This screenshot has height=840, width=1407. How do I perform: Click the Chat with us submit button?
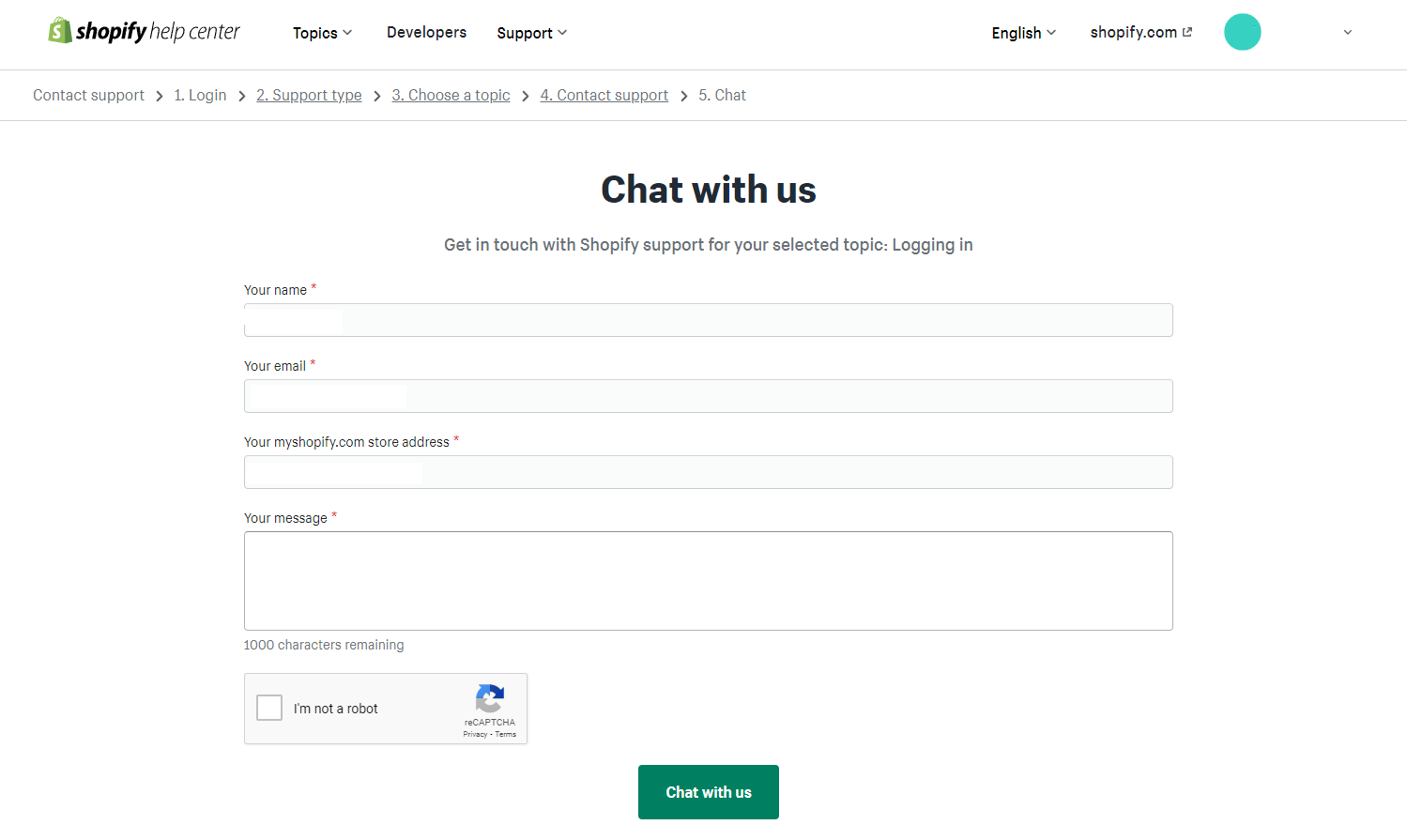[708, 792]
